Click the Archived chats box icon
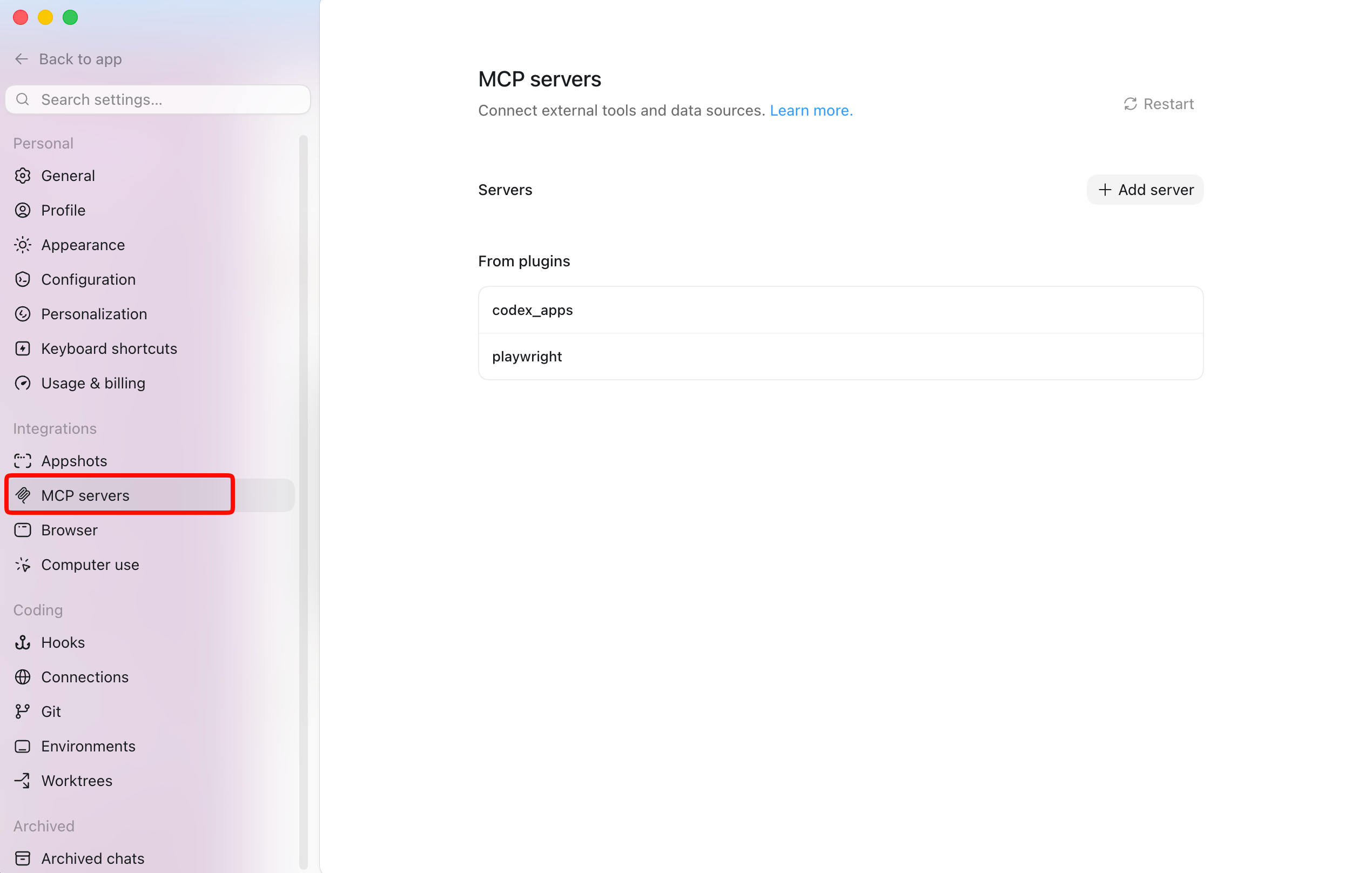Image resolution: width=1372 pixels, height=873 pixels. (23, 858)
